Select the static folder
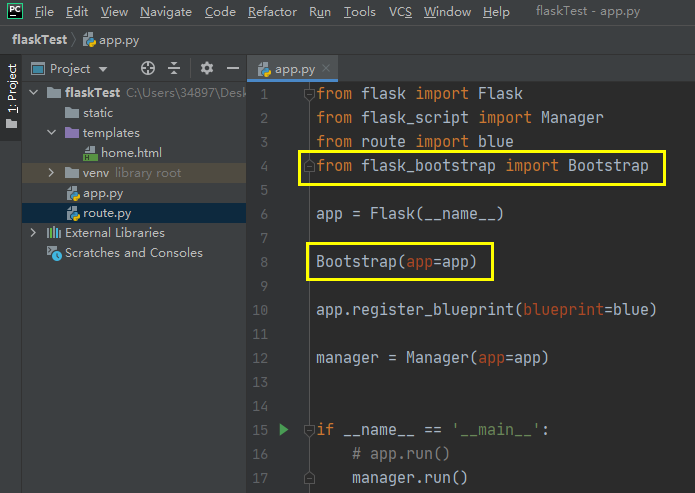Image resolution: width=695 pixels, height=493 pixels. click(x=98, y=113)
